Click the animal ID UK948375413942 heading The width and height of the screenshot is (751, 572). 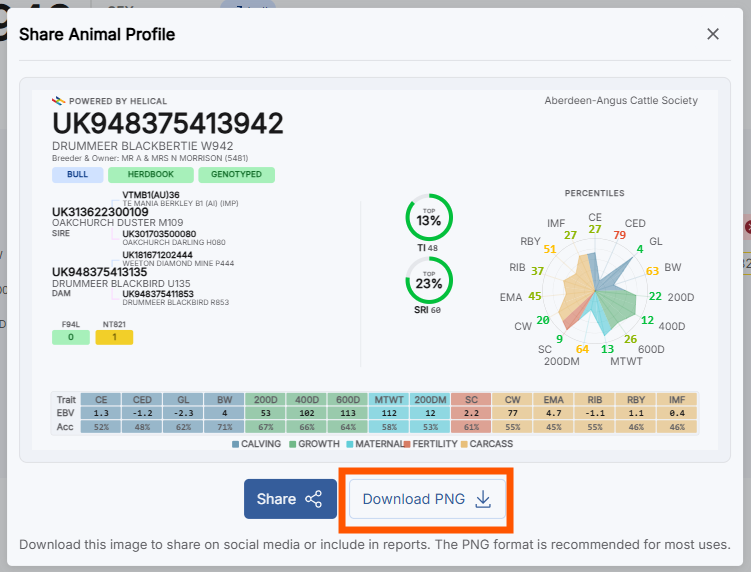click(168, 124)
